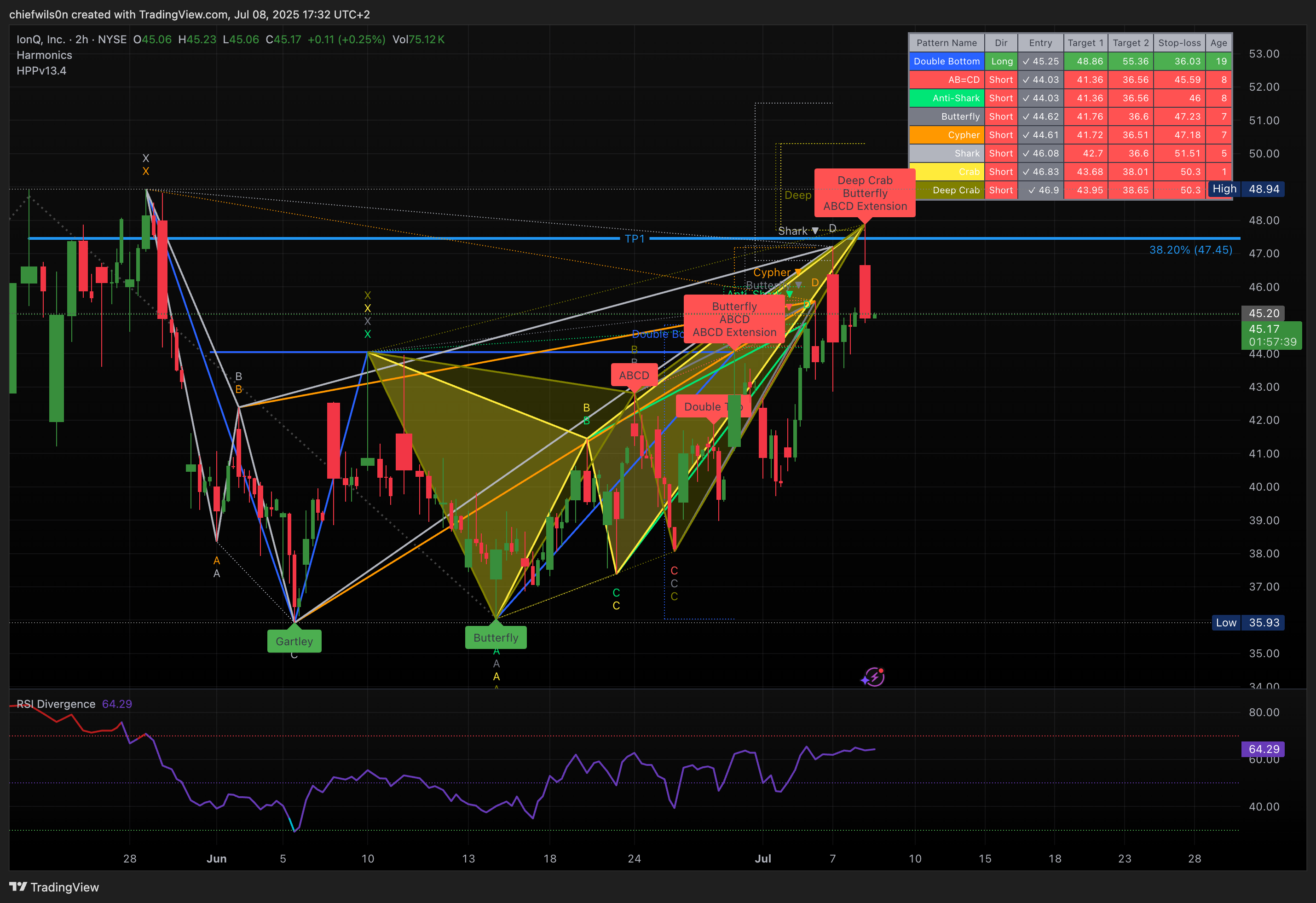Select the Anti-Shark pattern name cell

[x=946, y=98]
